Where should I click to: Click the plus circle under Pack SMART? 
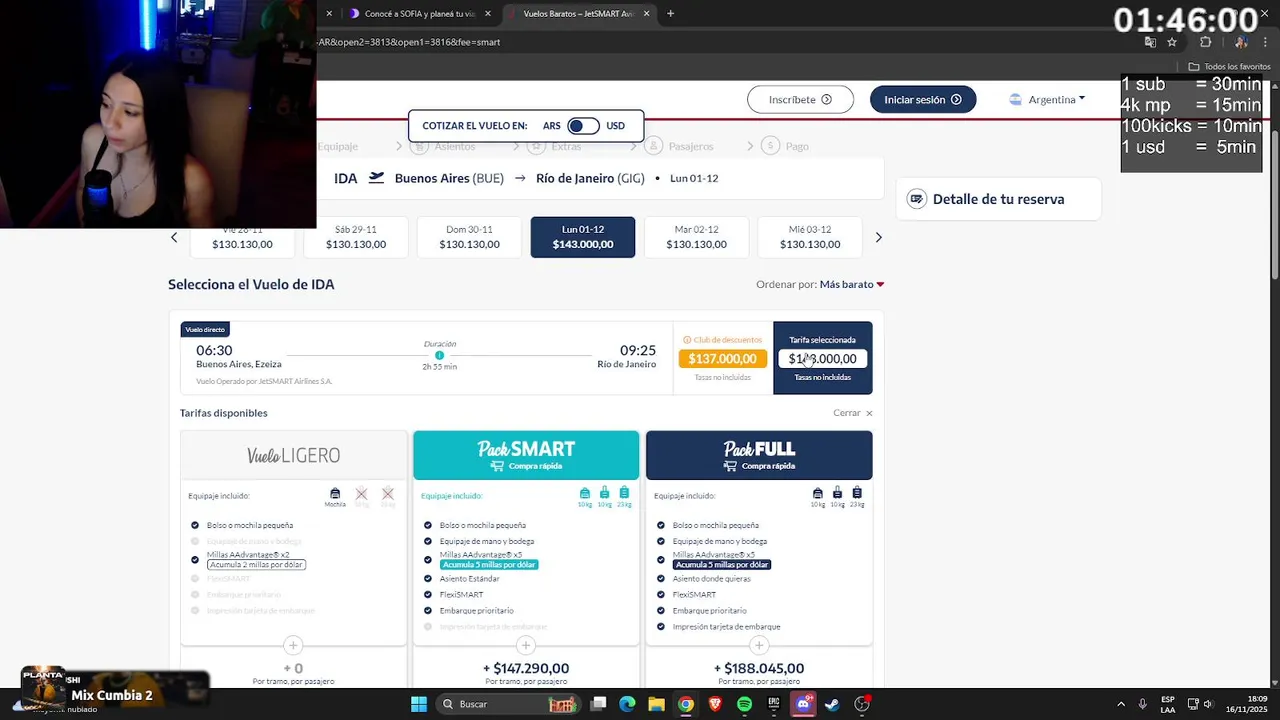[x=526, y=645]
